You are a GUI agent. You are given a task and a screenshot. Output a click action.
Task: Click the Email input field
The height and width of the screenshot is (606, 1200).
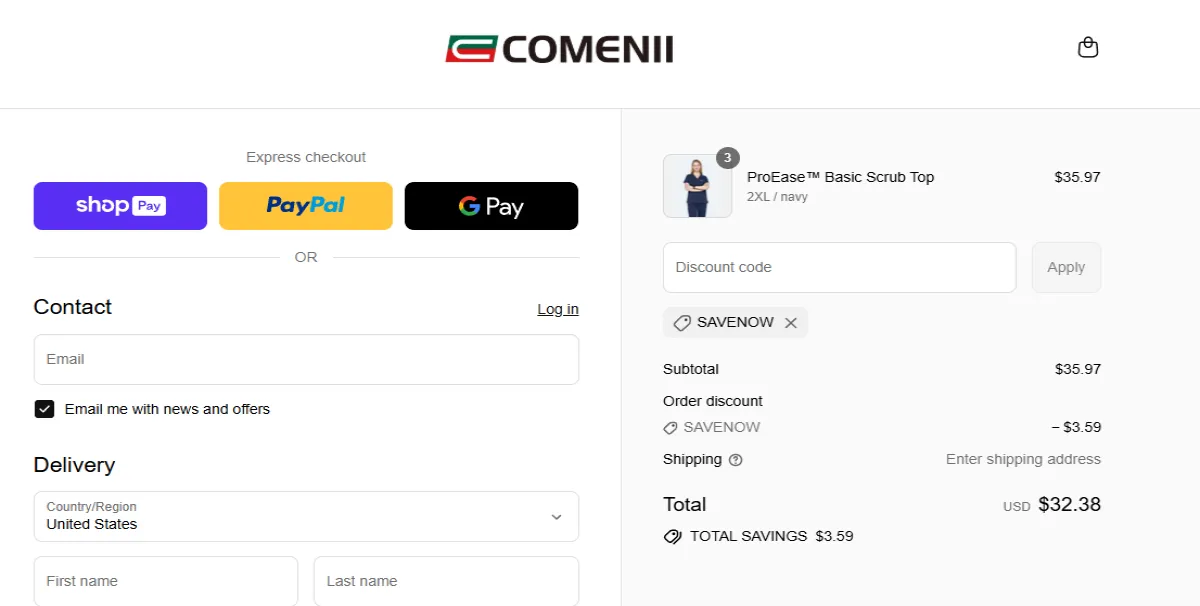click(x=306, y=359)
